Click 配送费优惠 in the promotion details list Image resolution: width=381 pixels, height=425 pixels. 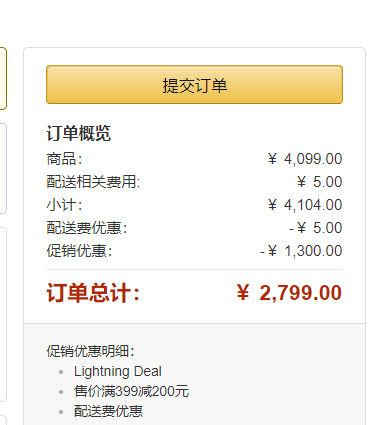(x=108, y=411)
